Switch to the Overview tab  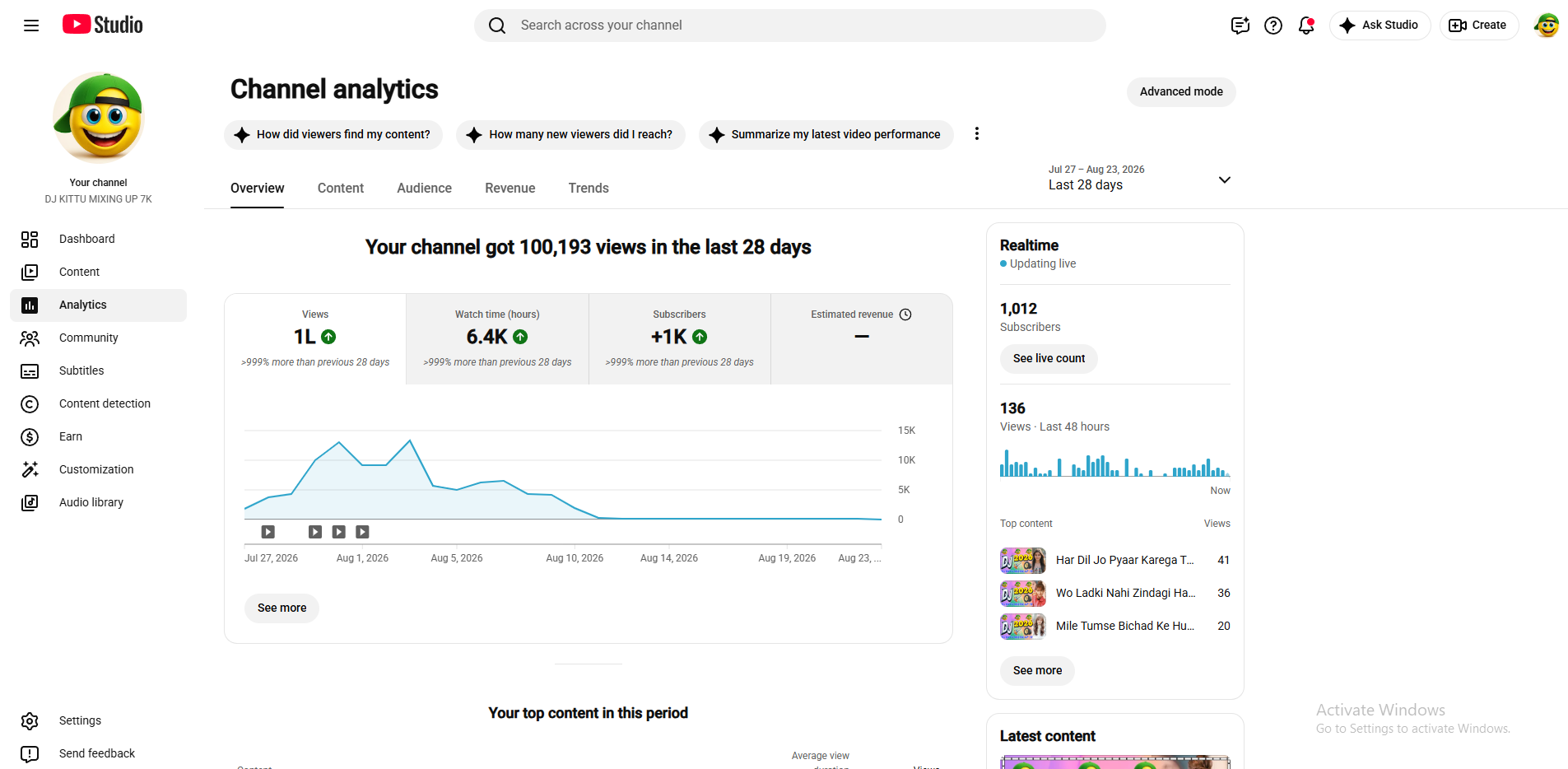(x=257, y=188)
